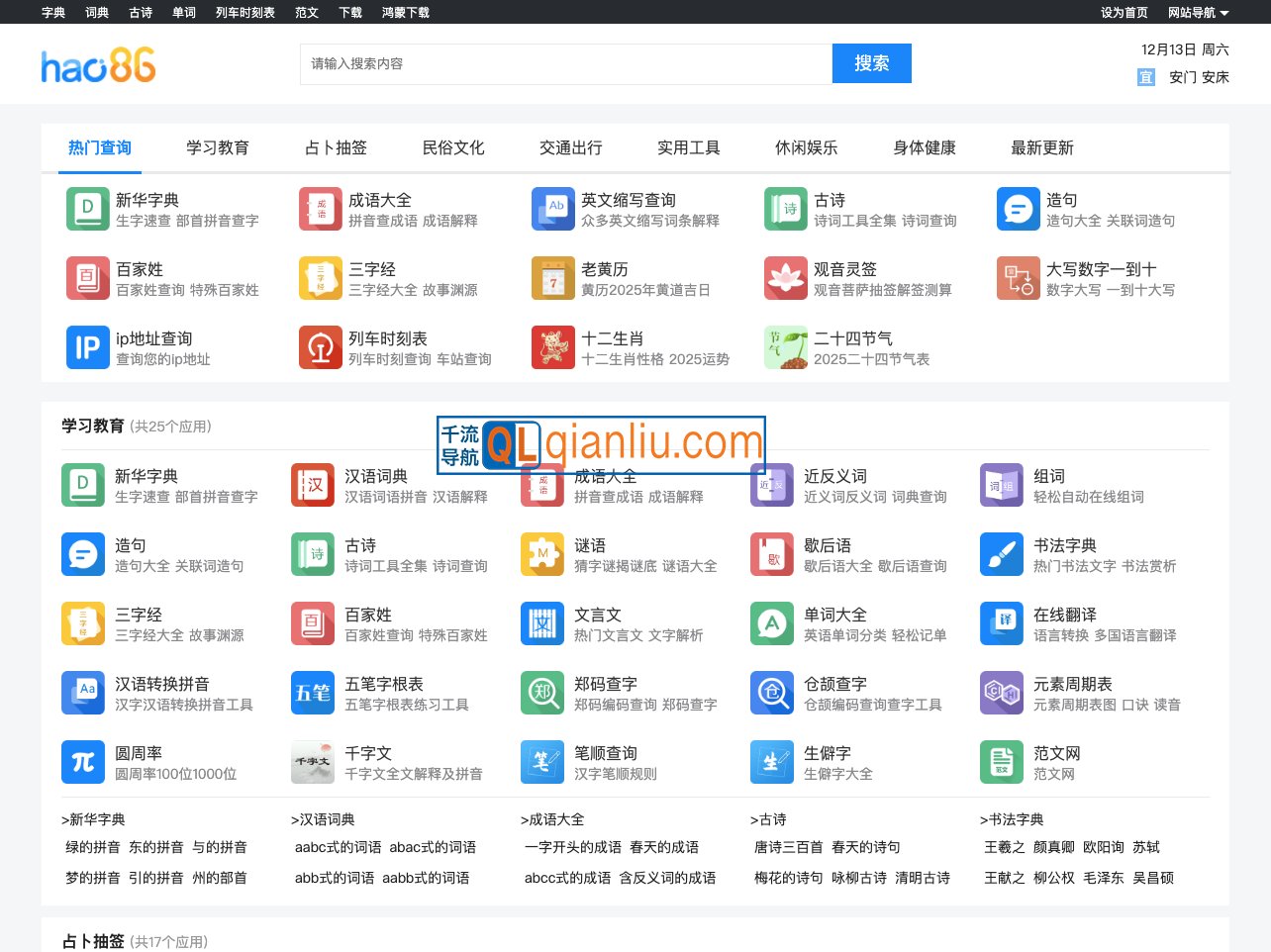The width and height of the screenshot is (1271, 952).
Task: Open the 书法字典 brush icon
Action: [1001, 554]
